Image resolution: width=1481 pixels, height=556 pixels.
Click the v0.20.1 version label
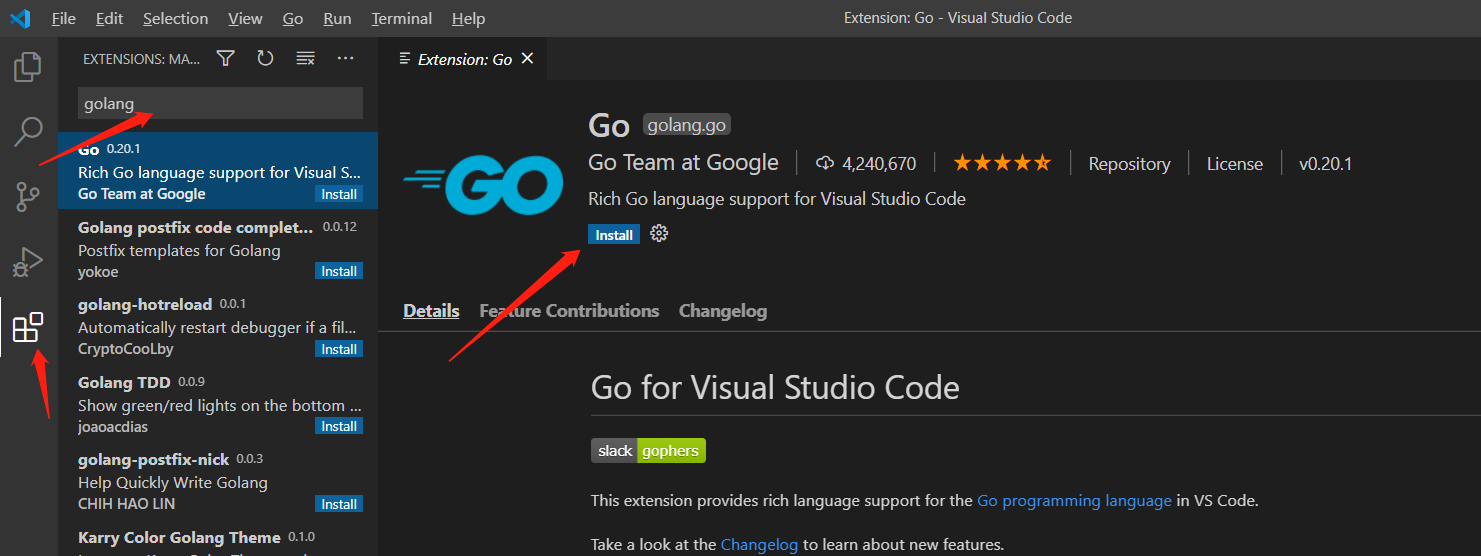click(1325, 163)
